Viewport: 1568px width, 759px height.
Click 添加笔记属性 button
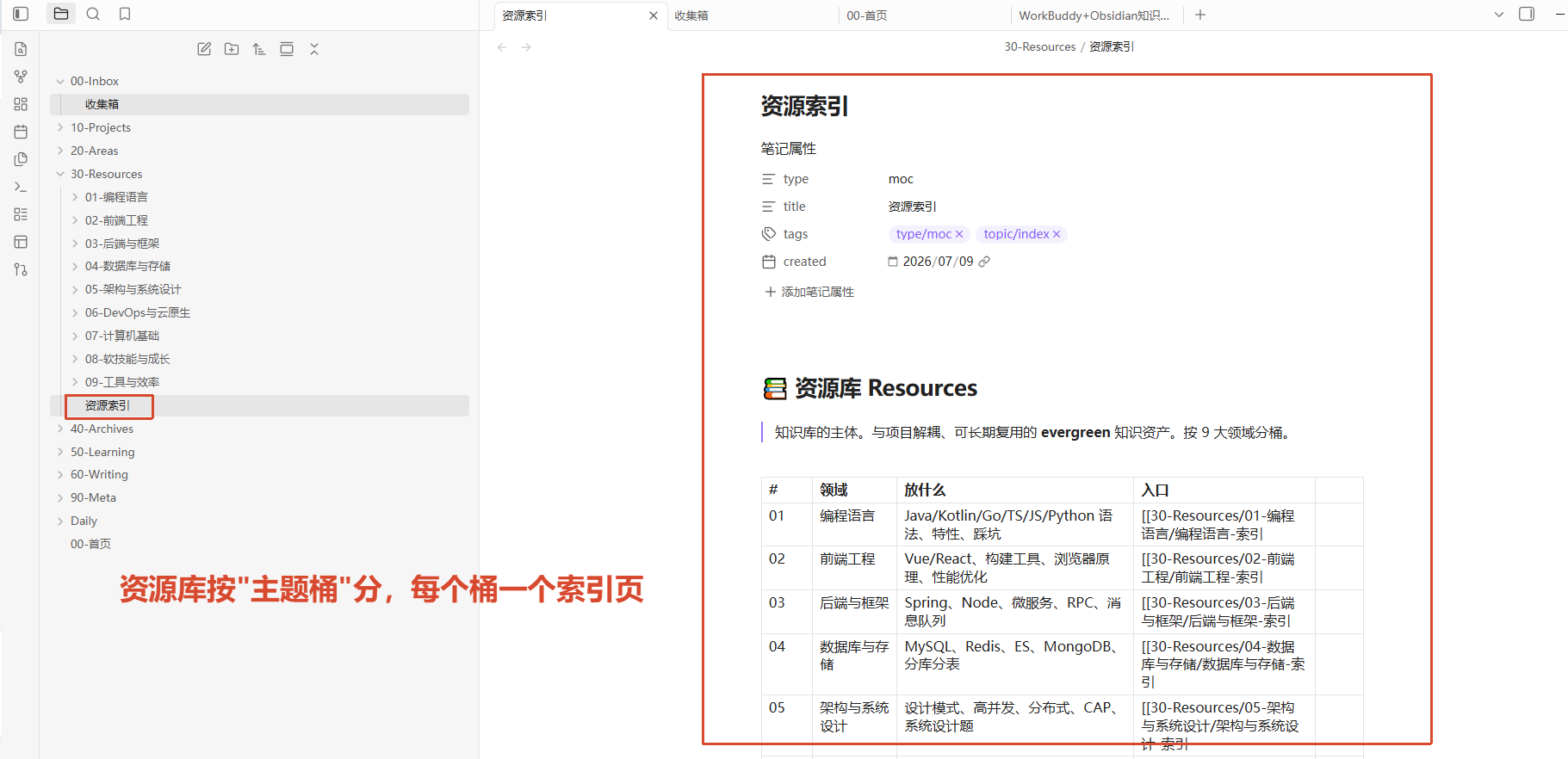[x=809, y=292]
